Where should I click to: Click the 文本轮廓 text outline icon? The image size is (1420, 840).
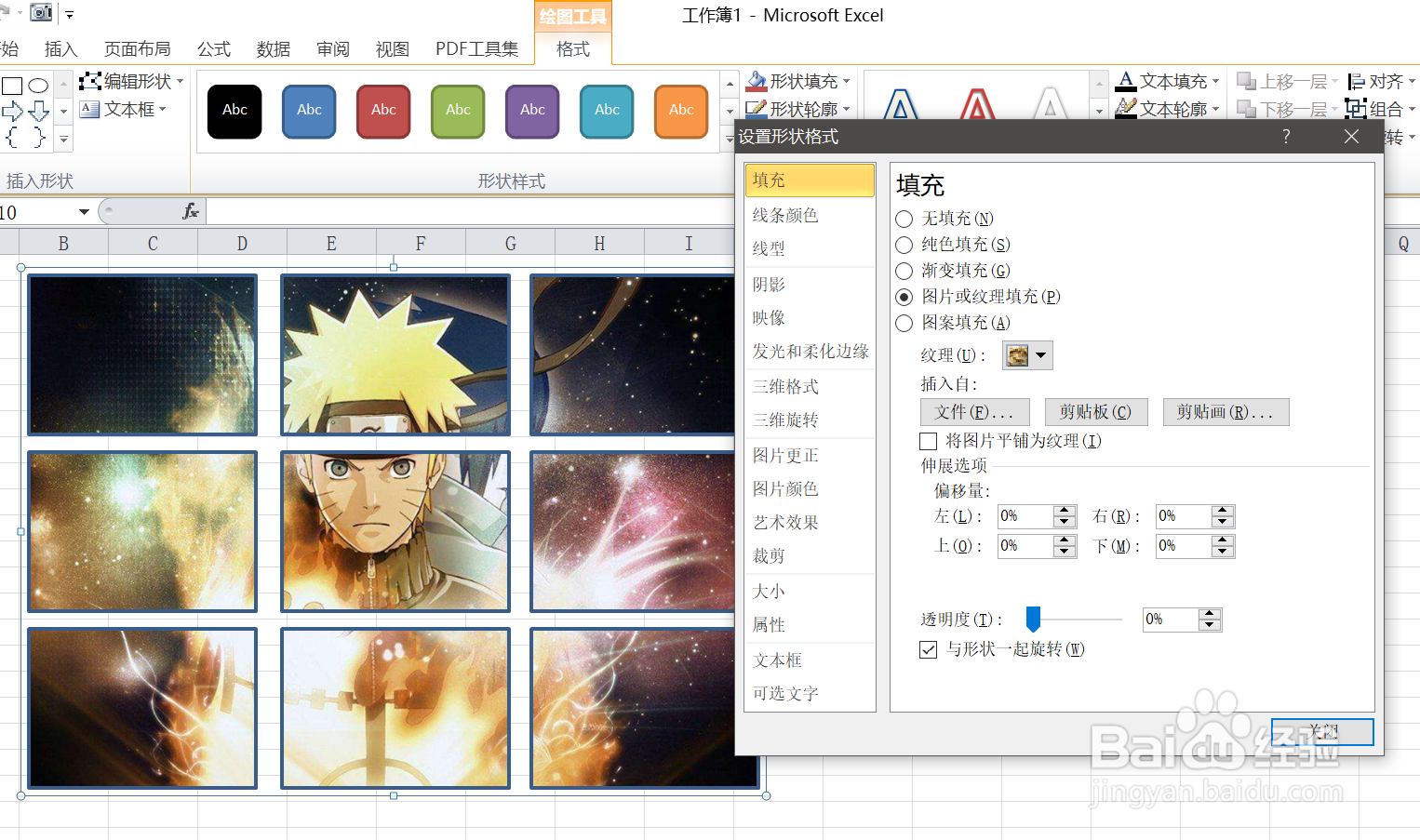(x=1126, y=109)
